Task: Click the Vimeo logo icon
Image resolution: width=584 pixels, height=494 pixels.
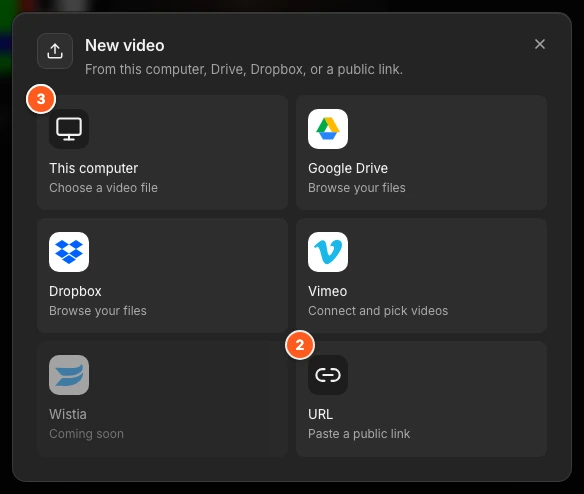Action: (x=328, y=252)
